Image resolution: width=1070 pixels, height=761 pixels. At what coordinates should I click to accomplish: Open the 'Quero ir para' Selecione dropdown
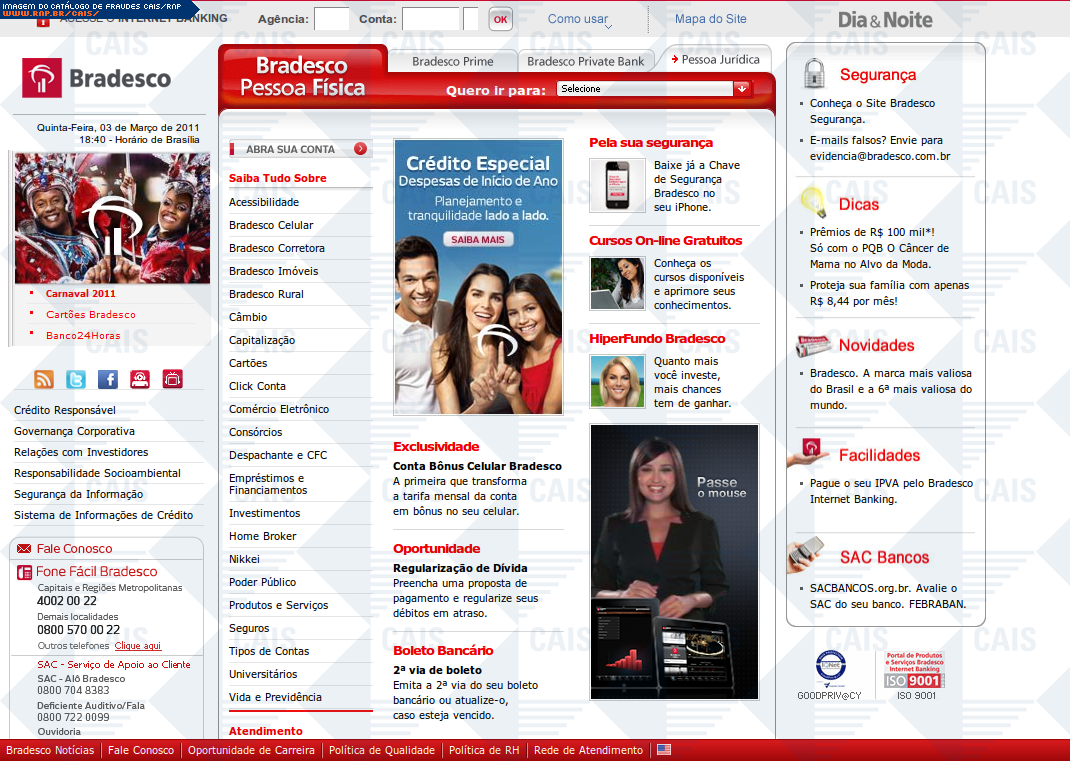[x=653, y=89]
